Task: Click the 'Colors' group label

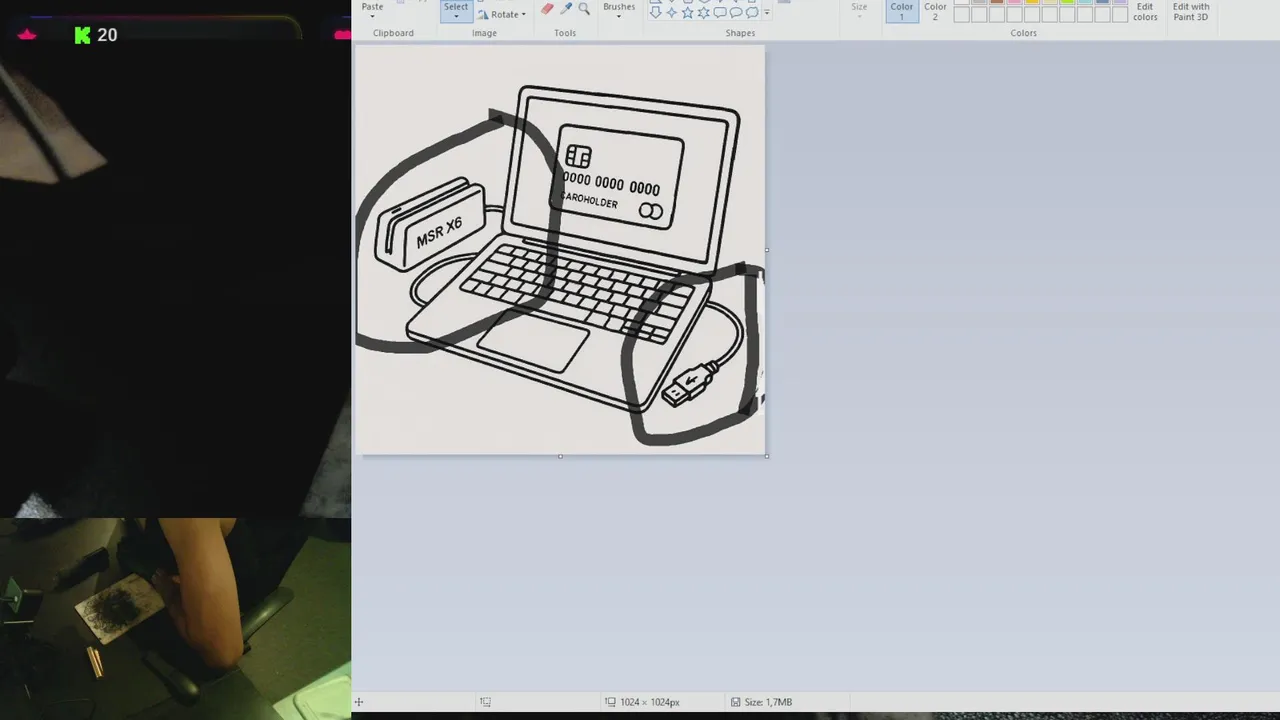Action: [1023, 33]
